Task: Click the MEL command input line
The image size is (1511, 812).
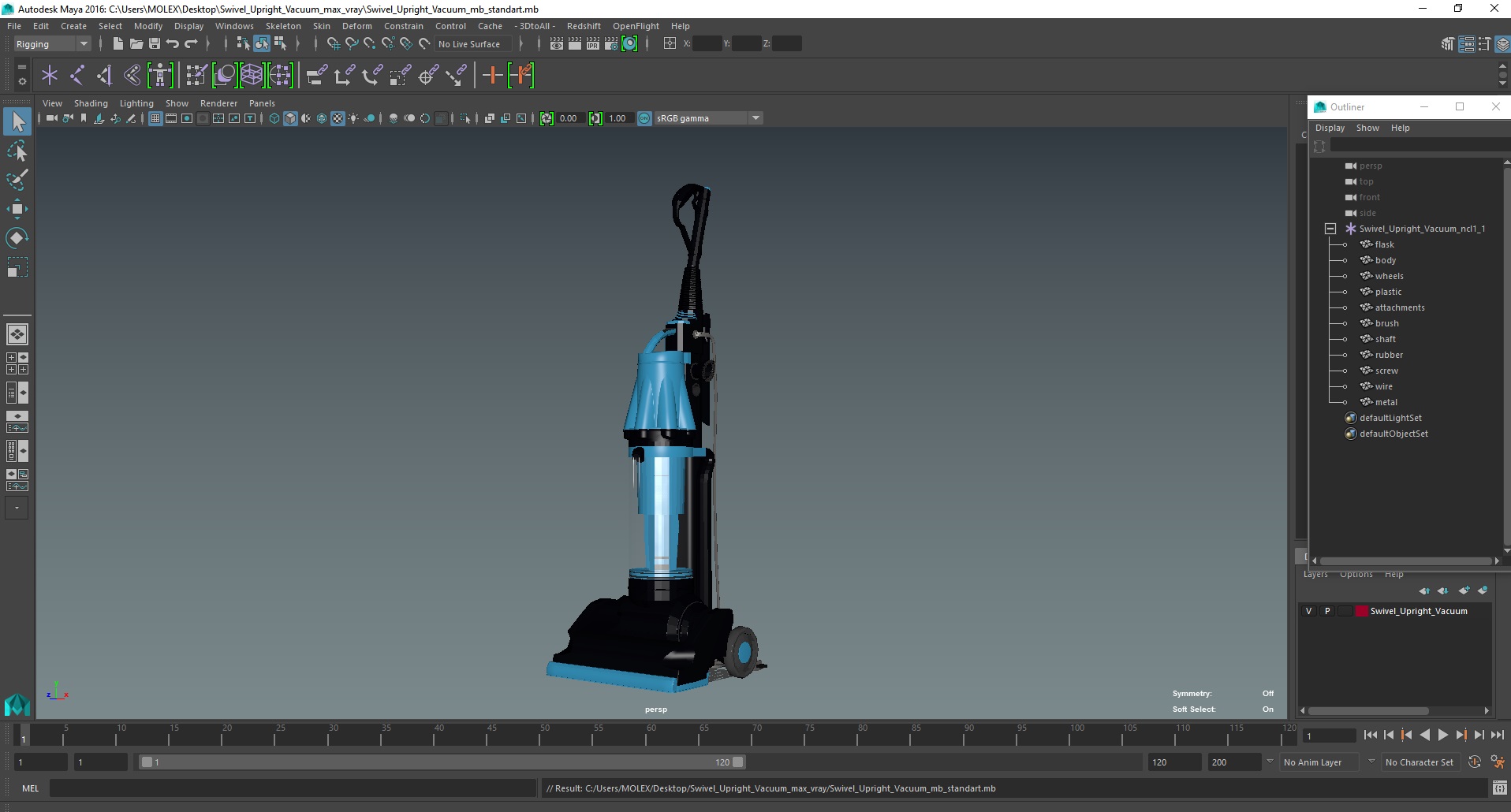Action: [x=293, y=788]
